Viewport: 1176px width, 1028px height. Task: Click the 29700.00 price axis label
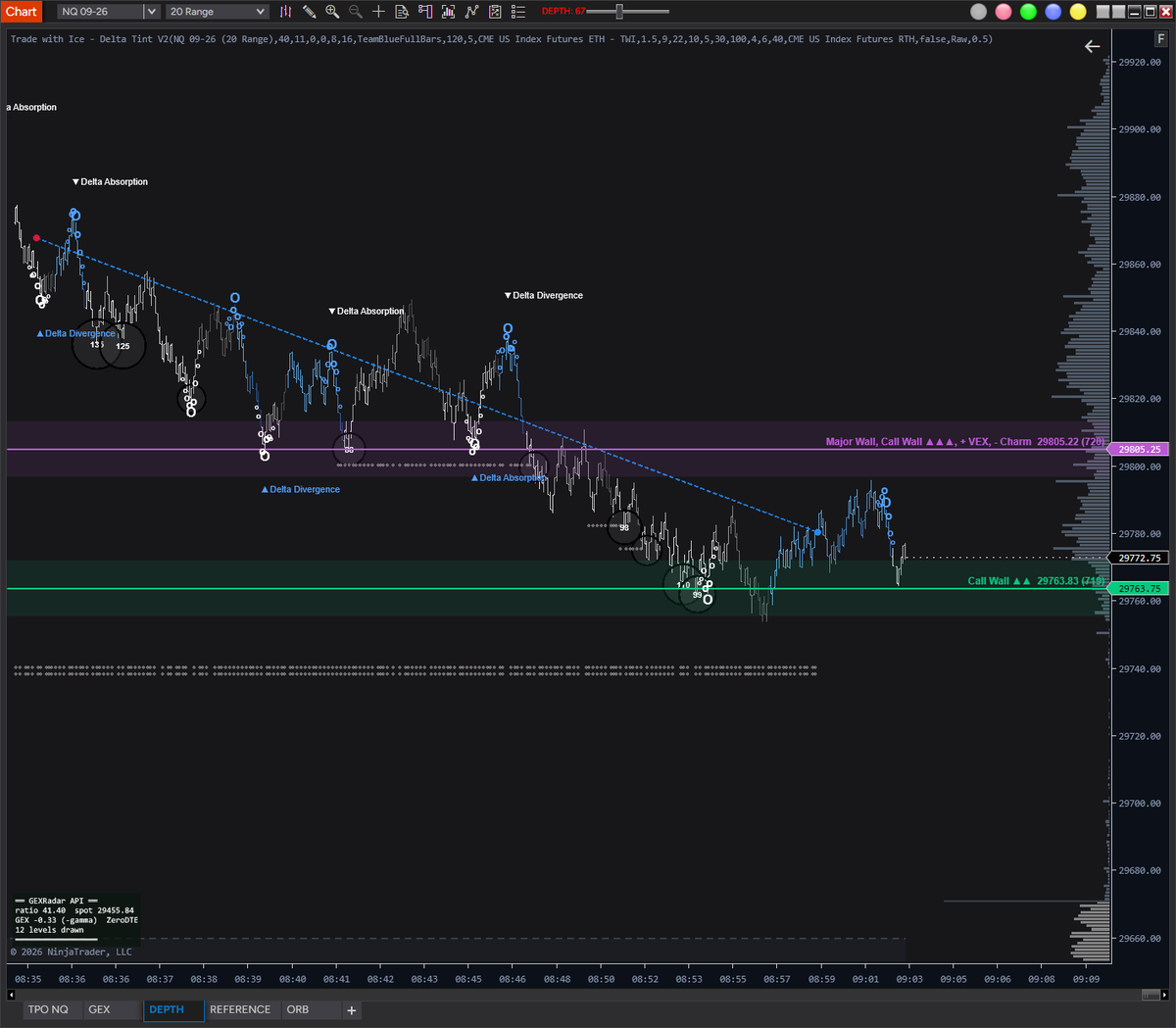[x=1140, y=804]
